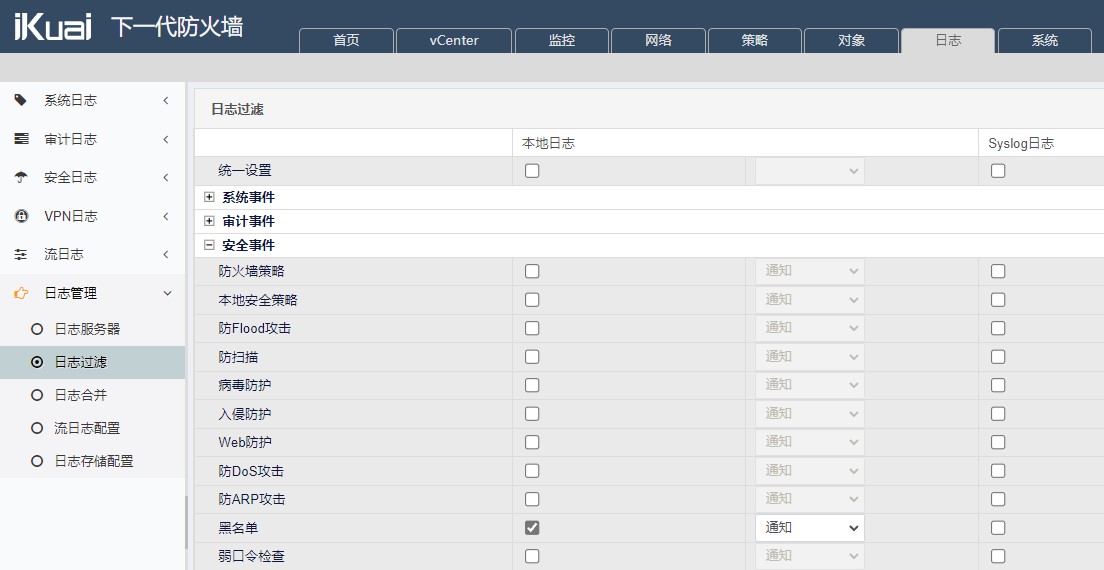Enable local log for Web防护
Screen dimensions: 1104x570
coord(532,442)
